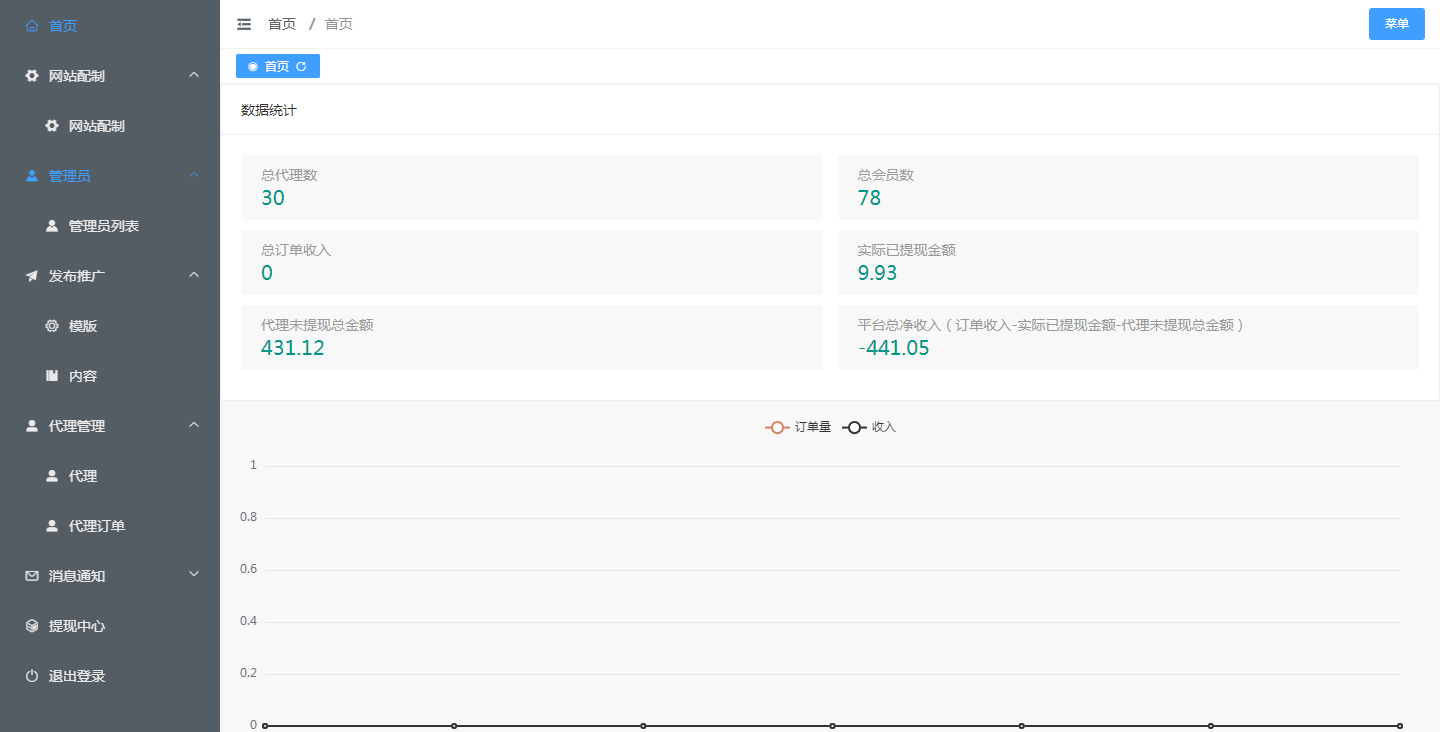Toggle the 订单量 chart legend series
The image size is (1440, 732).
click(798, 427)
